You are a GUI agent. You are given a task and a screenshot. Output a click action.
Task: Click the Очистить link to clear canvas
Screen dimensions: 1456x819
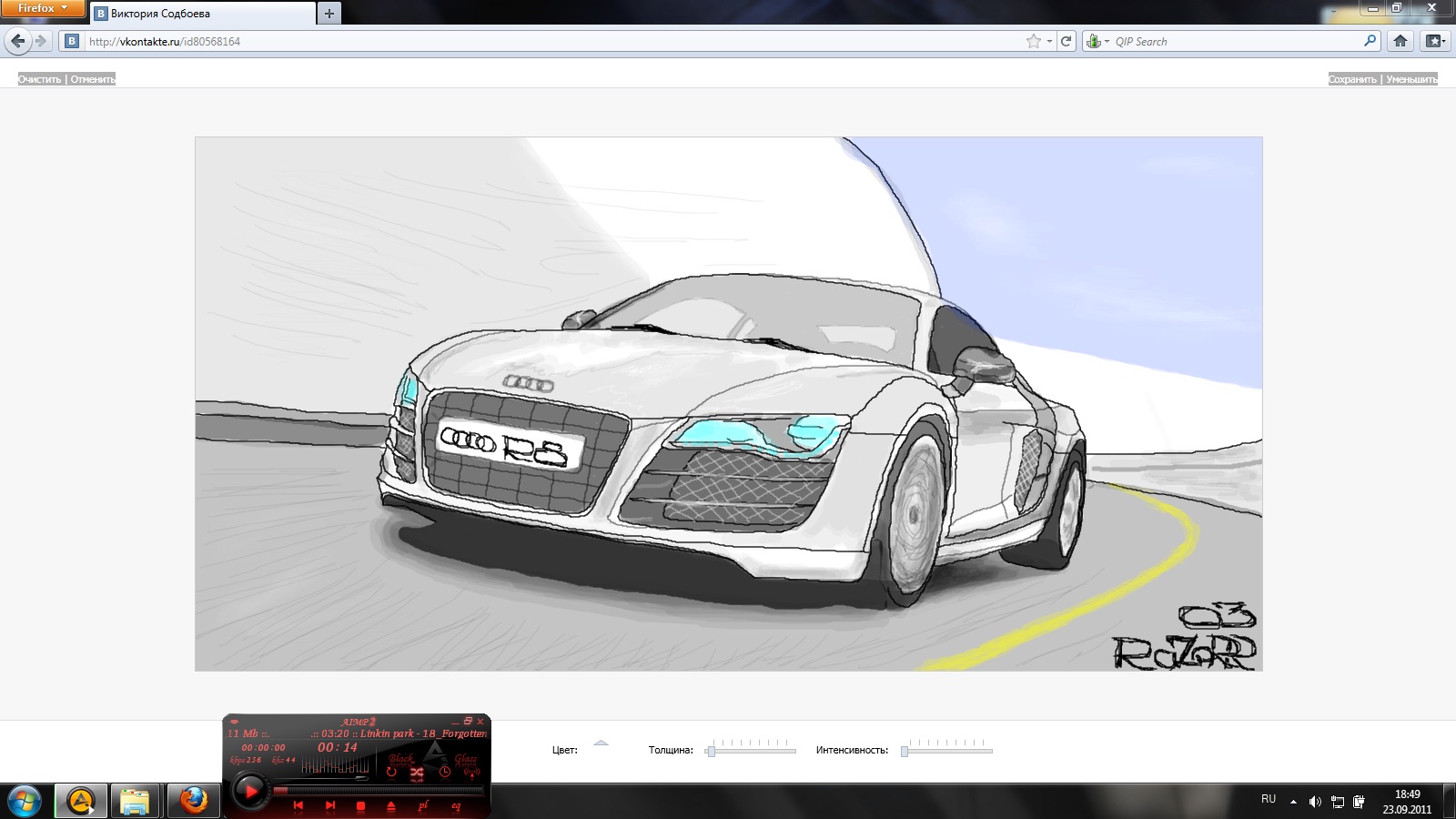(40, 79)
